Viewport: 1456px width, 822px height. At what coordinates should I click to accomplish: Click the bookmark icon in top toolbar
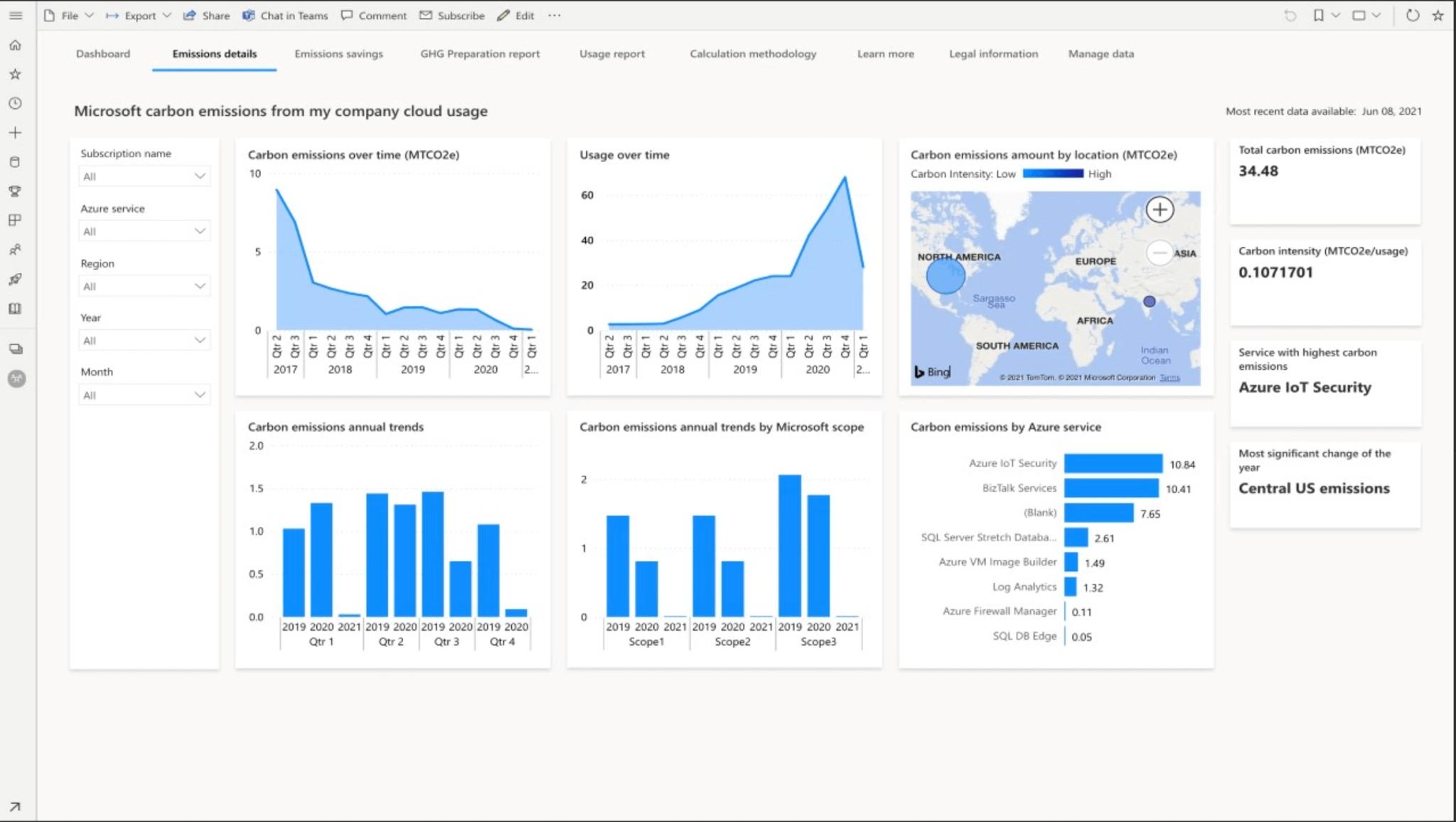point(1318,15)
